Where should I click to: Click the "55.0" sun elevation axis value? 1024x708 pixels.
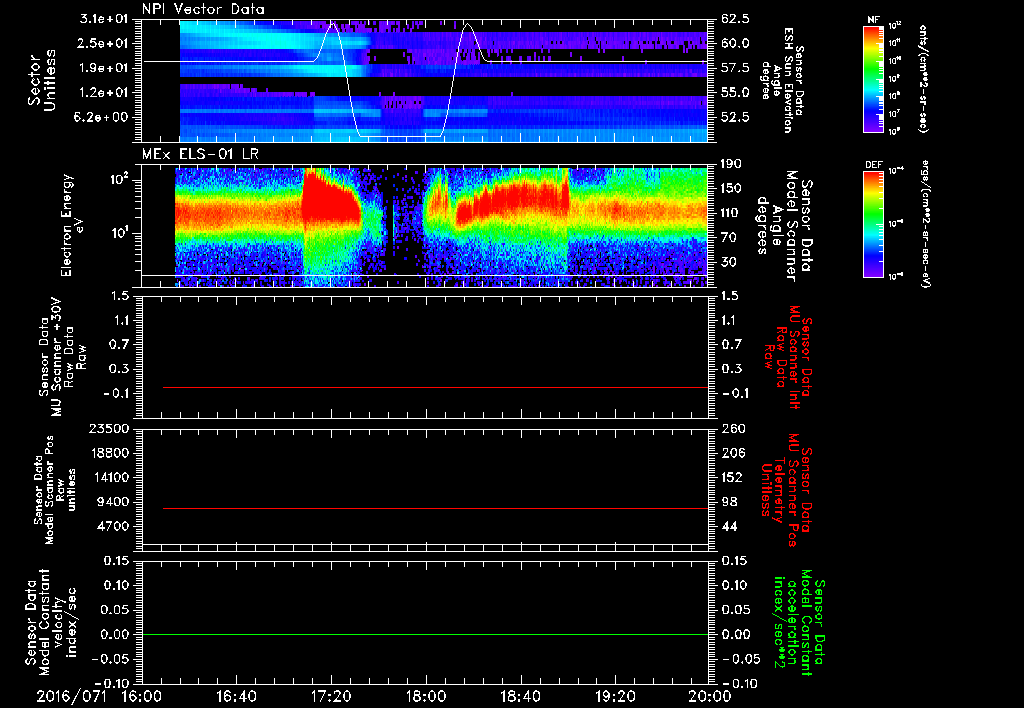pos(735,93)
